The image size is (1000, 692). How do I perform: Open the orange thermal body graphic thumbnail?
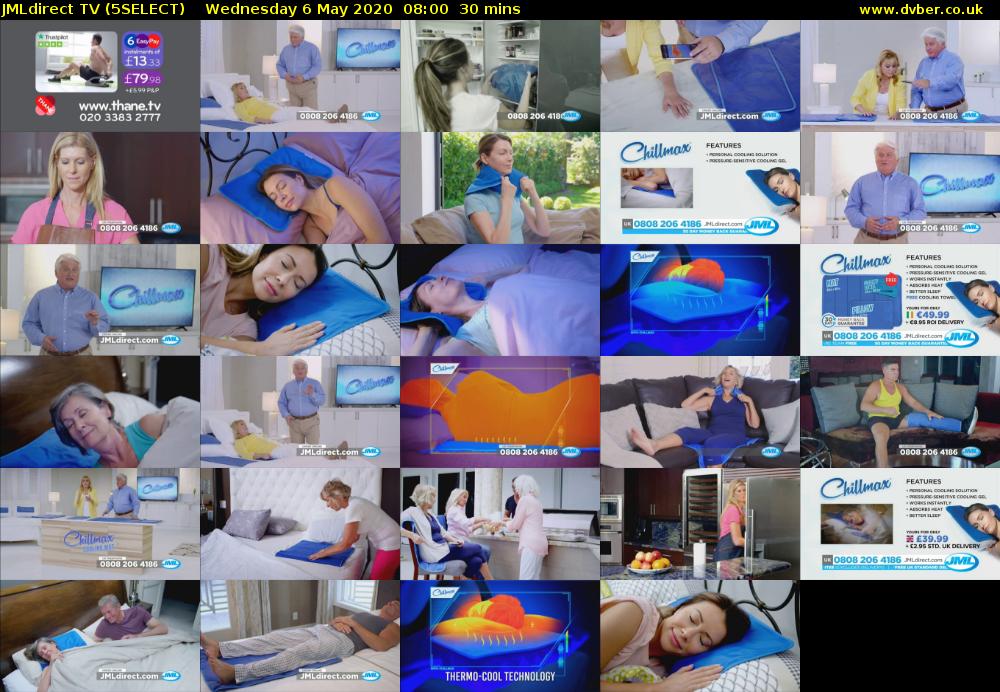[500, 412]
